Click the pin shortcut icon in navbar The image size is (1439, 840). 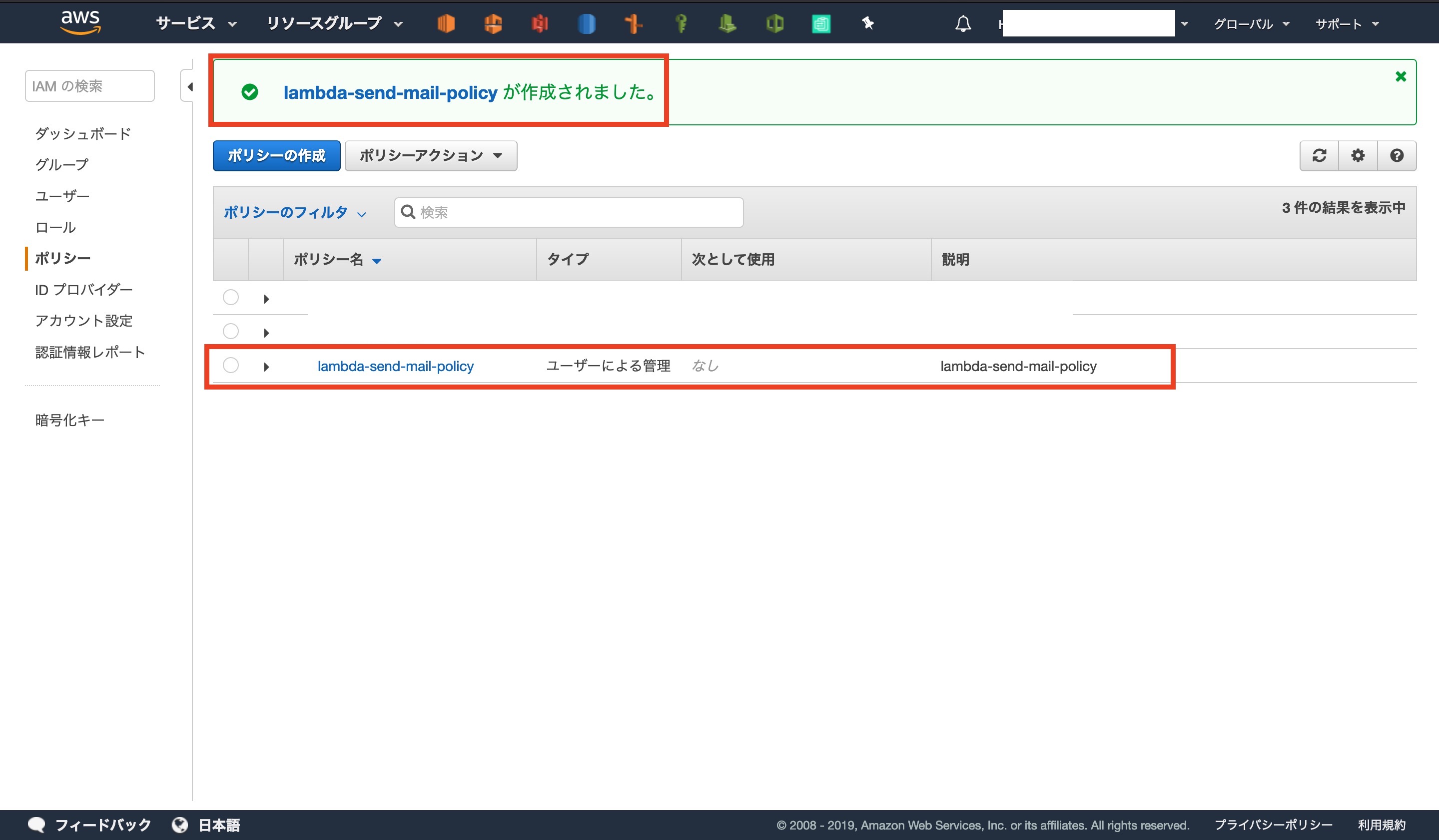tap(867, 23)
